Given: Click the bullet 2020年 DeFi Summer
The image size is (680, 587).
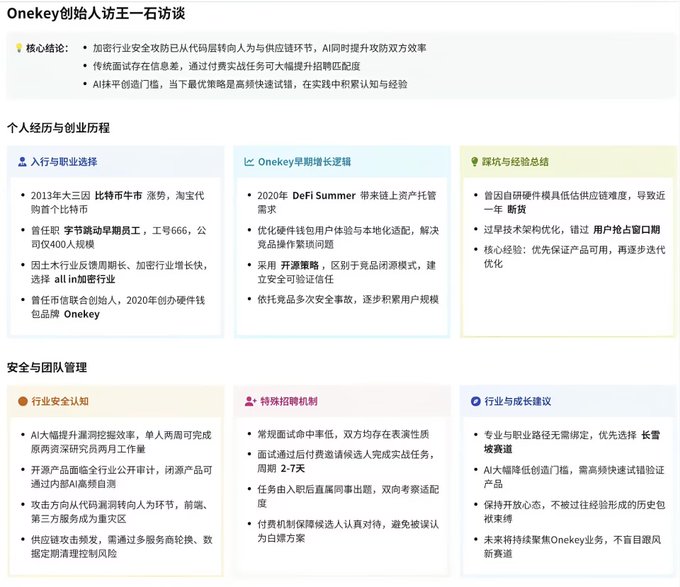Looking at the screenshot, I should (x=347, y=202).
